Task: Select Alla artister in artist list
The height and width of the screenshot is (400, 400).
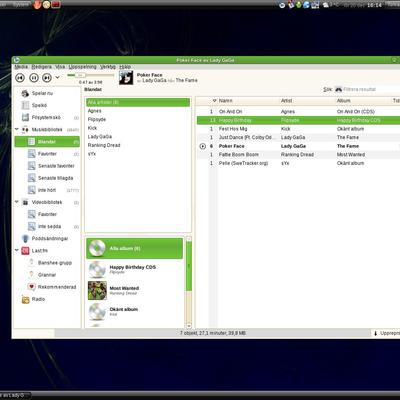Action: coord(138,102)
